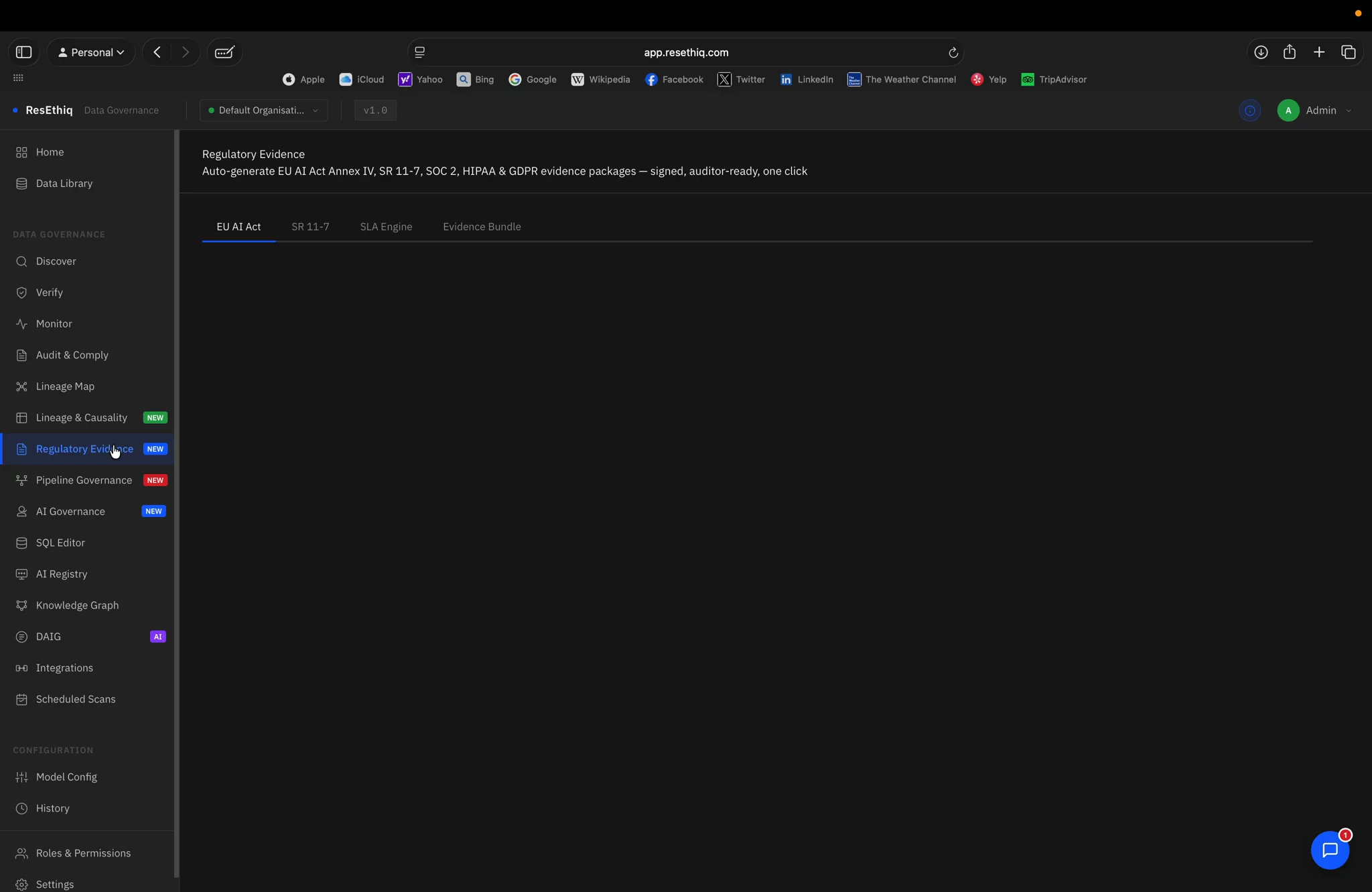
Task: Go forward to the next page
Action: click(x=186, y=52)
